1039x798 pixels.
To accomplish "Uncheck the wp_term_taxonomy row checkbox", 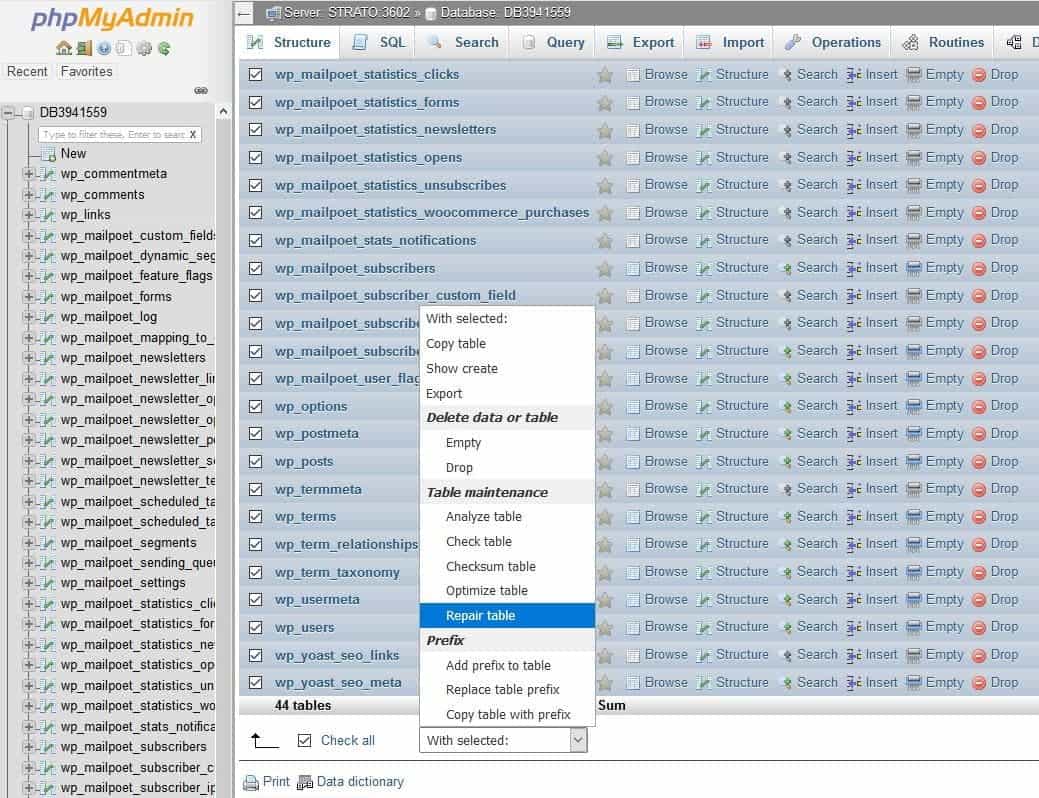I will pyautogui.click(x=255, y=572).
